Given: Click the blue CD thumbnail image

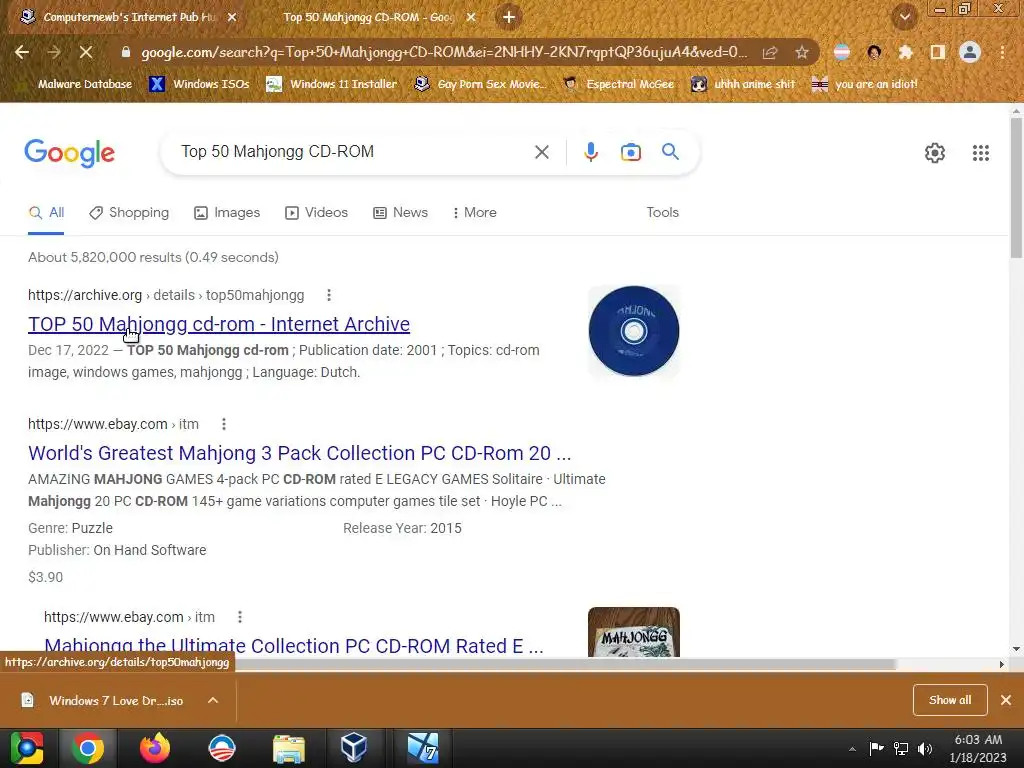Looking at the screenshot, I should [x=633, y=331].
